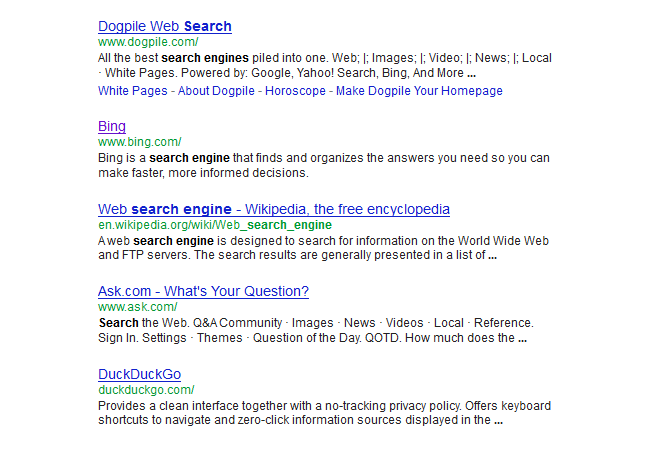This screenshot has width=652, height=450.
Task: Select Make Dogpile Your Homepage link
Action: 419,91
